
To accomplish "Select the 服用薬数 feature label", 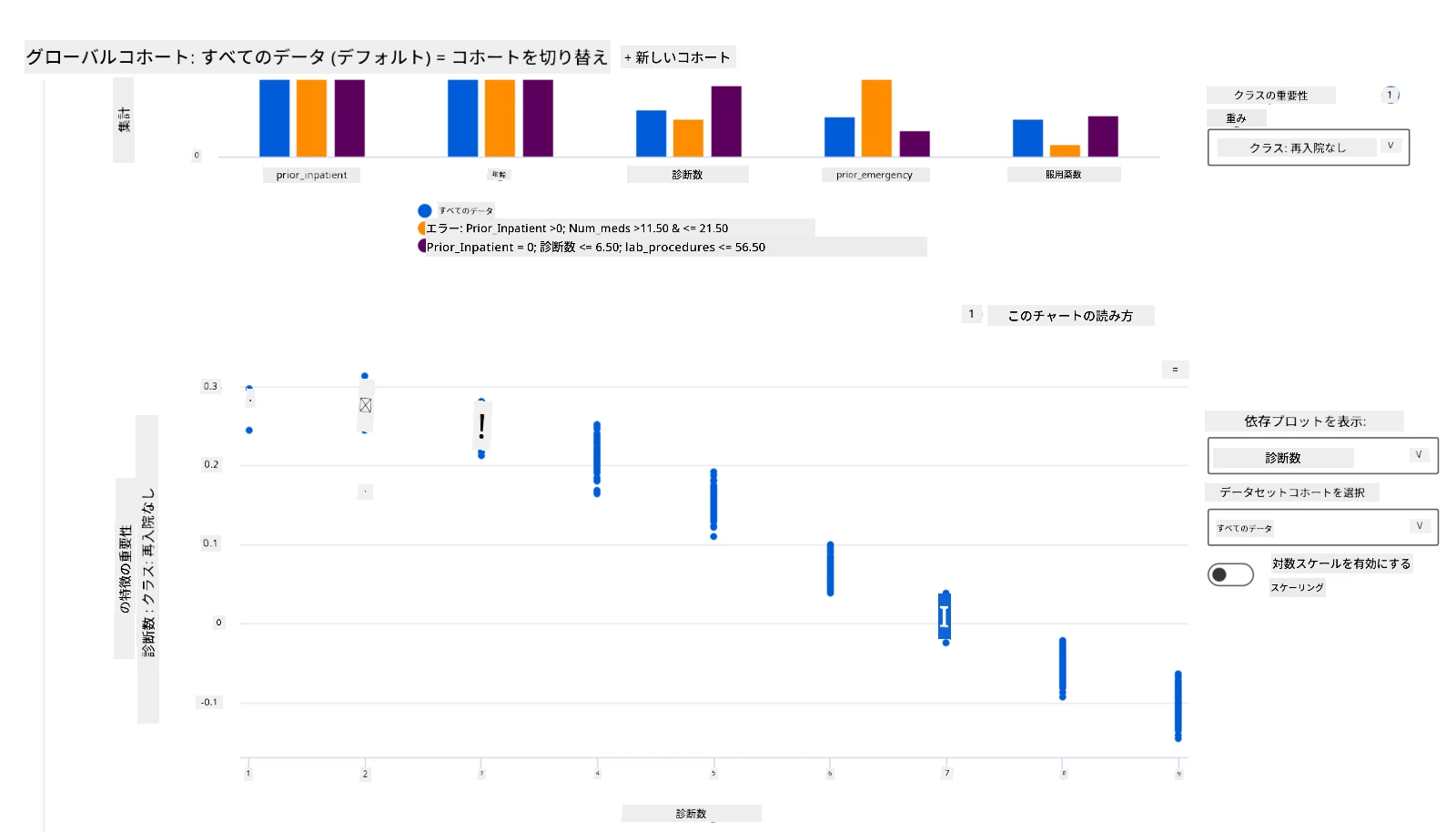I will (x=1063, y=175).
